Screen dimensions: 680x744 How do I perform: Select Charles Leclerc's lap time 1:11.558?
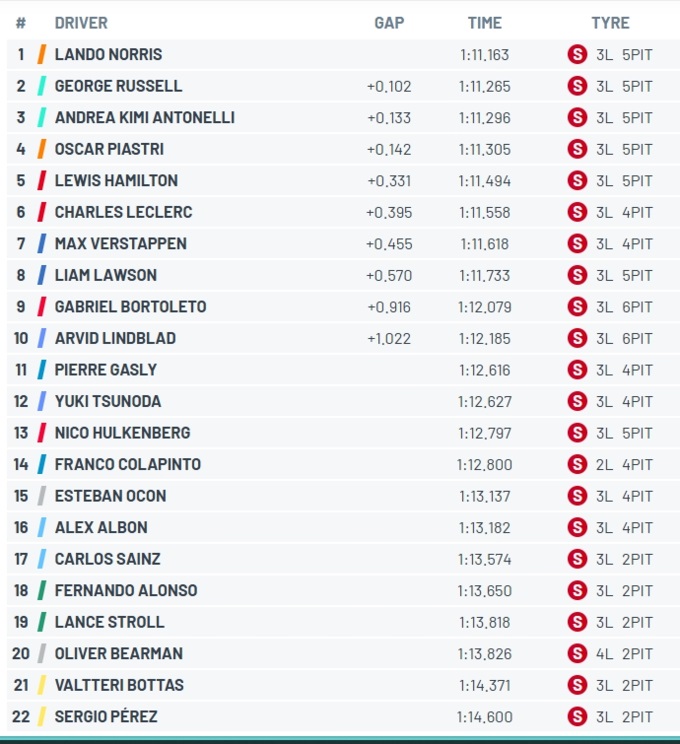tap(484, 213)
